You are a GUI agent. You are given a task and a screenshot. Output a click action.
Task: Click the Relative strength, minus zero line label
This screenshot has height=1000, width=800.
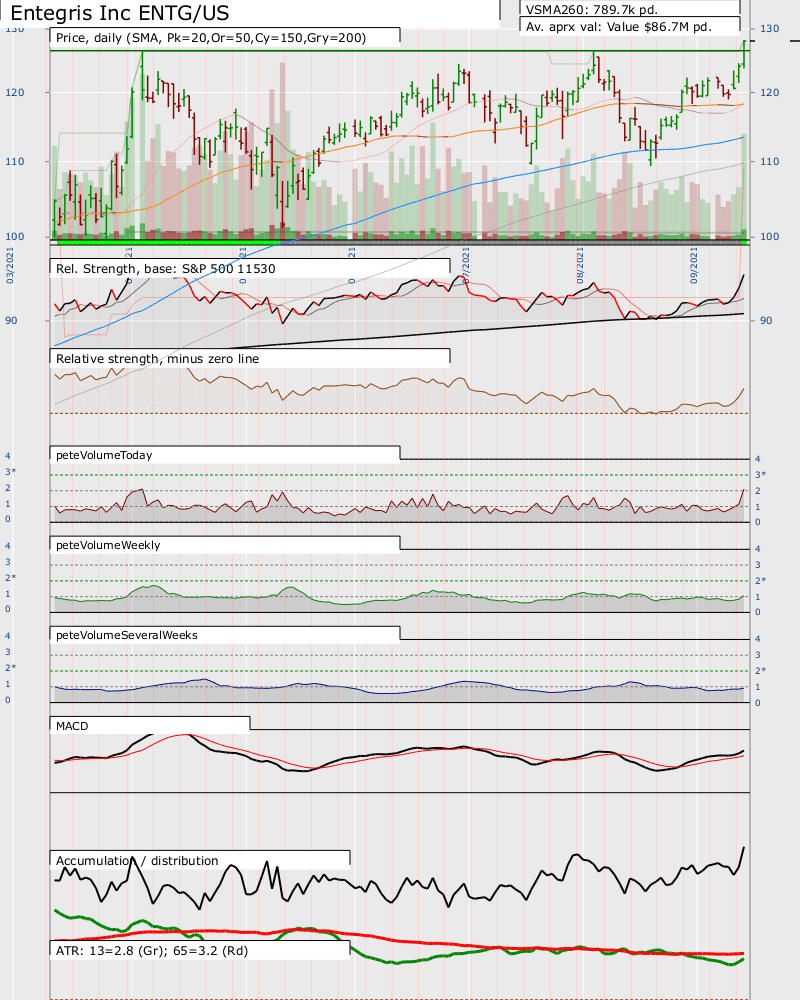[x=157, y=358]
